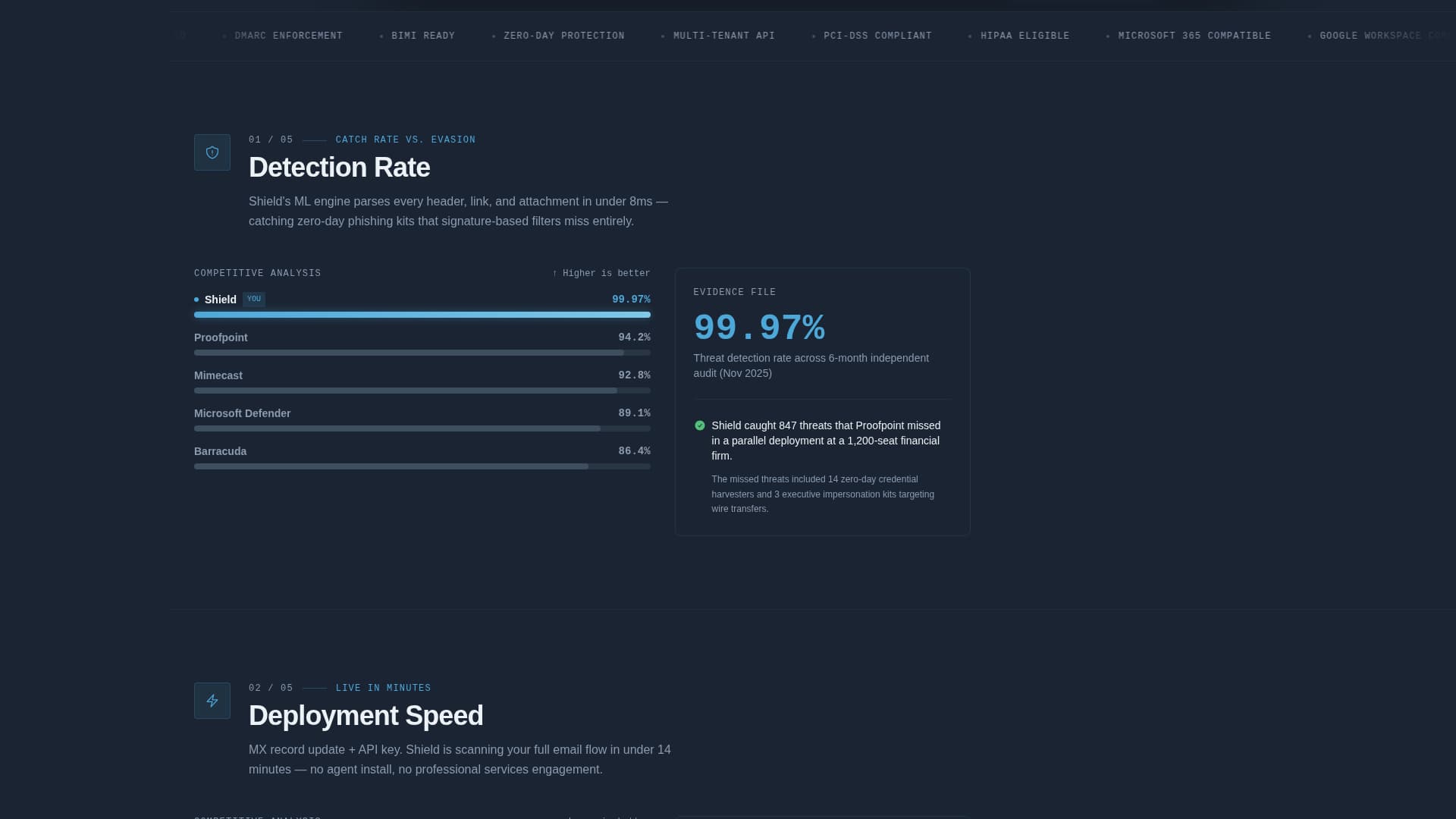Screen dimensions: 1456x819
Task: Click the Barracuda progress bar
Action: point(422,466)
